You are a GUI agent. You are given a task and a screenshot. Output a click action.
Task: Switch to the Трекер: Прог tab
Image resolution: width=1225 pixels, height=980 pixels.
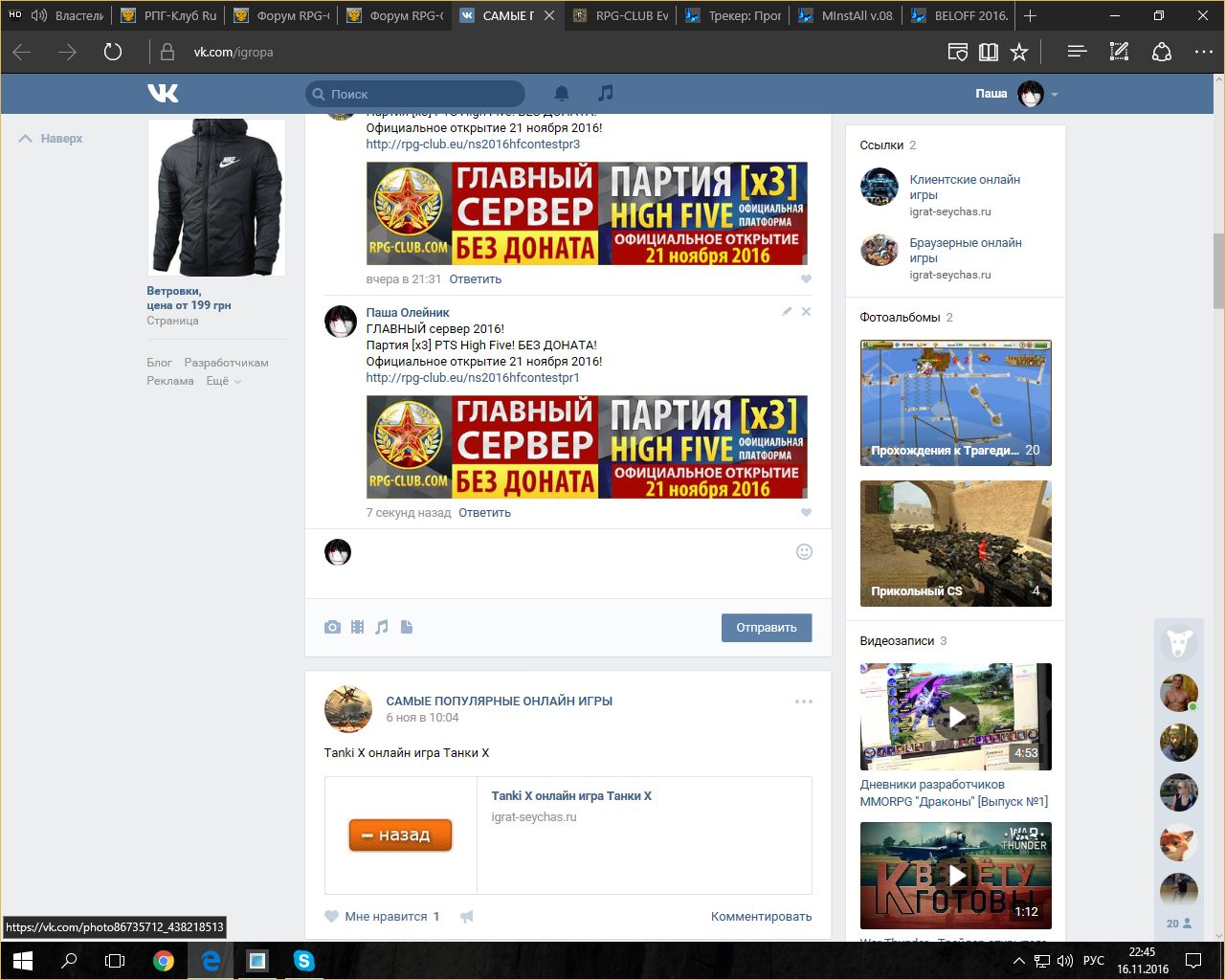pos(733,15)
